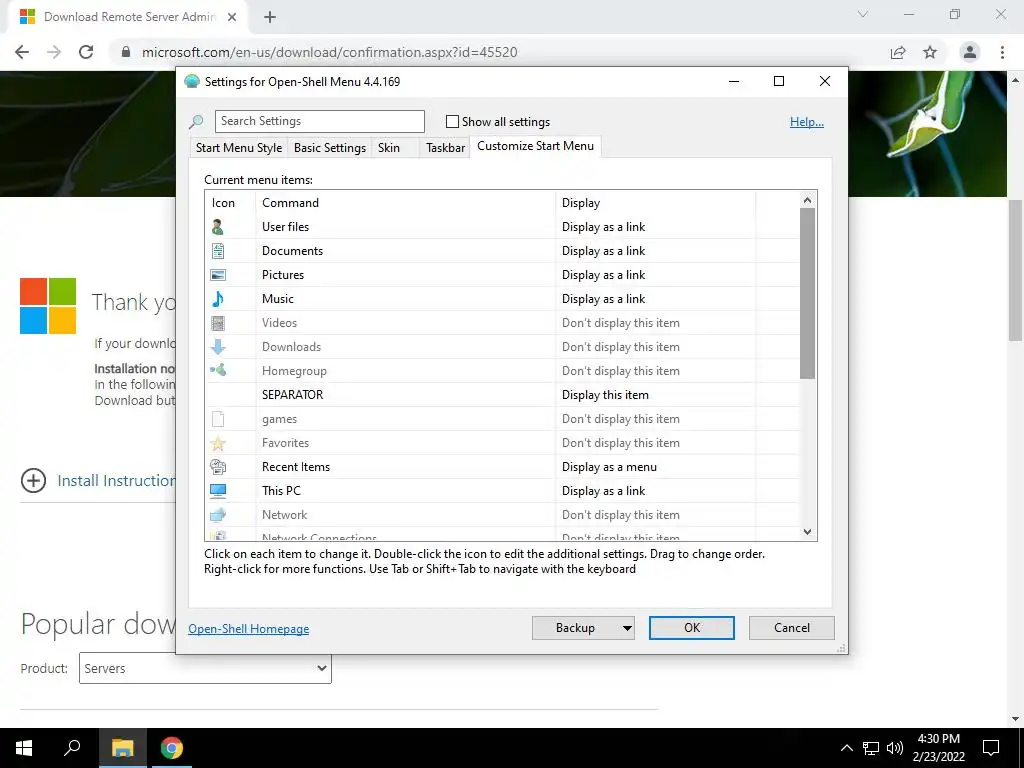Select Customize Start Menu tab

pyautogui.click(x=536, y=146)
